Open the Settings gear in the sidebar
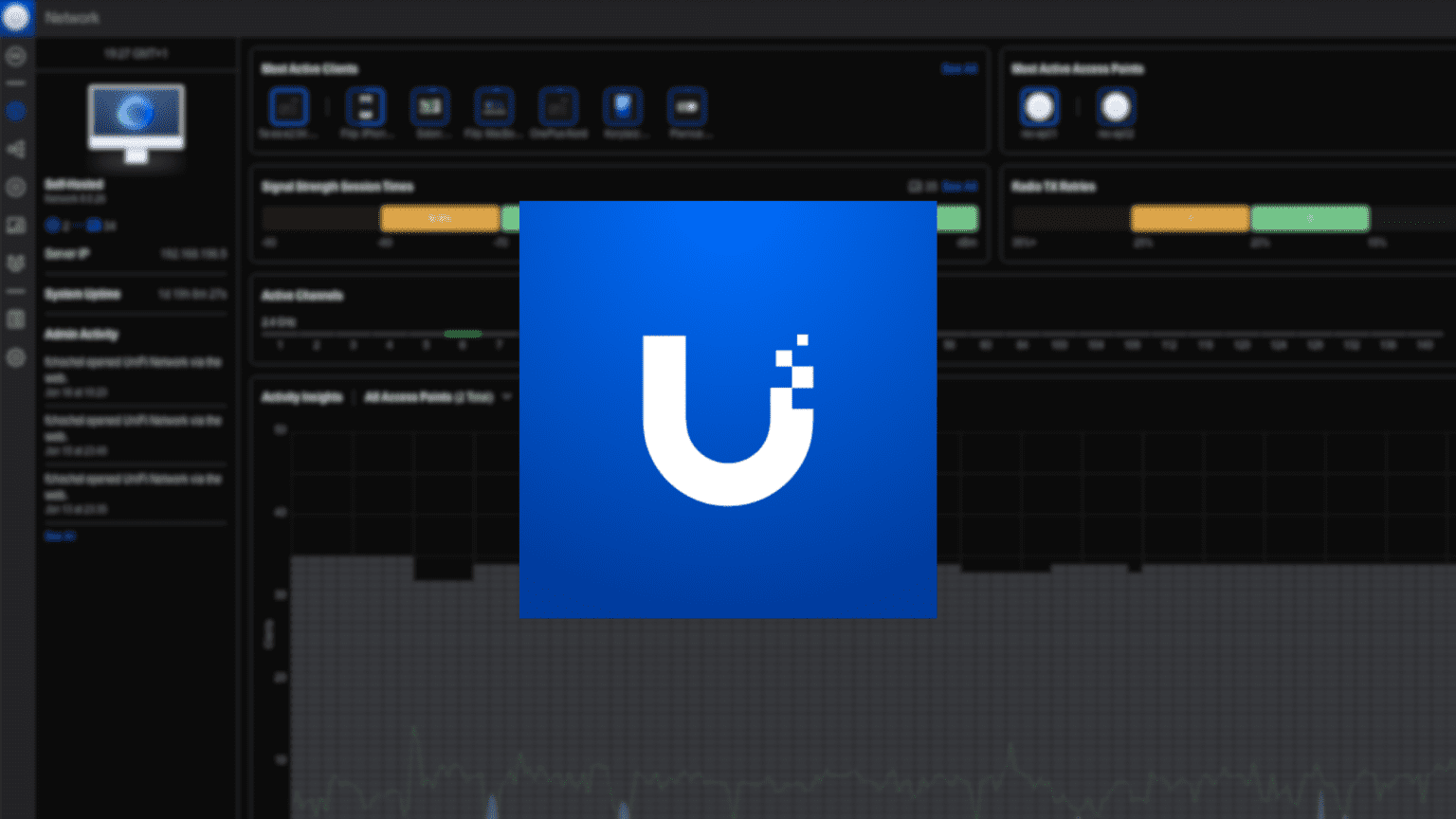The width and height of the screenshot is (1456, 819). (x=15, y=357)
